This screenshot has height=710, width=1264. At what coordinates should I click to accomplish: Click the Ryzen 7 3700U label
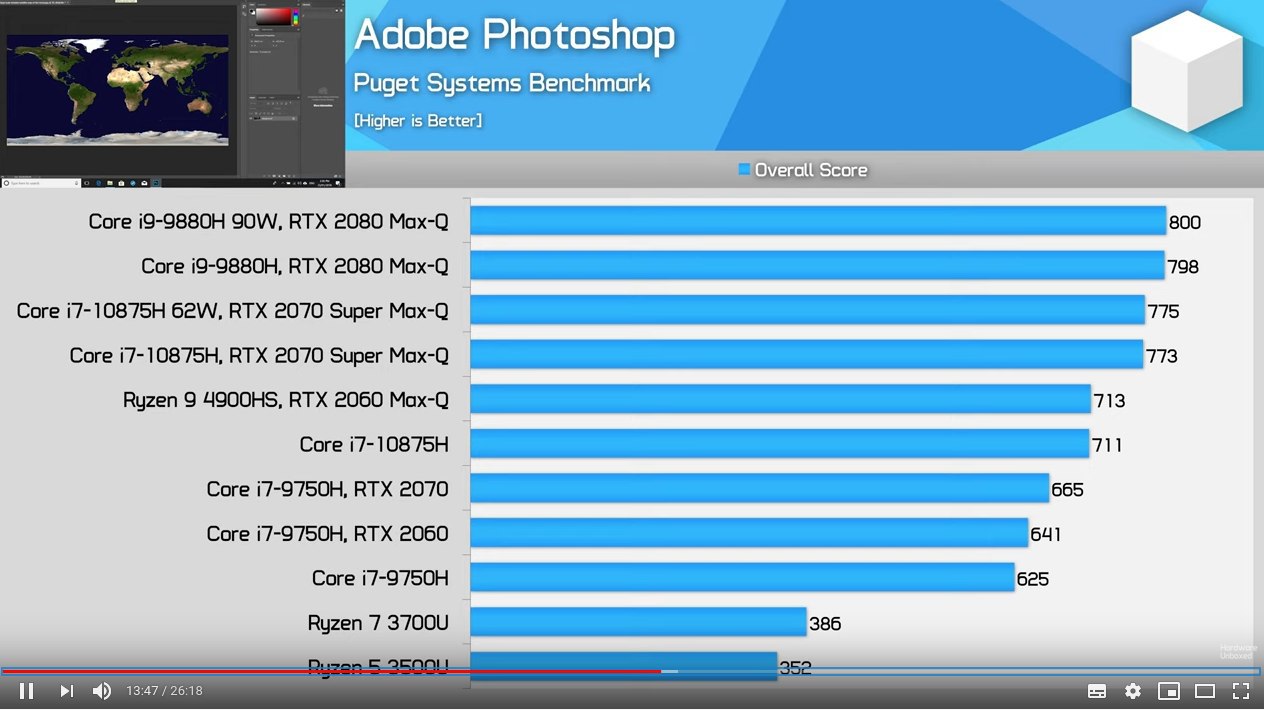click(x=378, y=624)
